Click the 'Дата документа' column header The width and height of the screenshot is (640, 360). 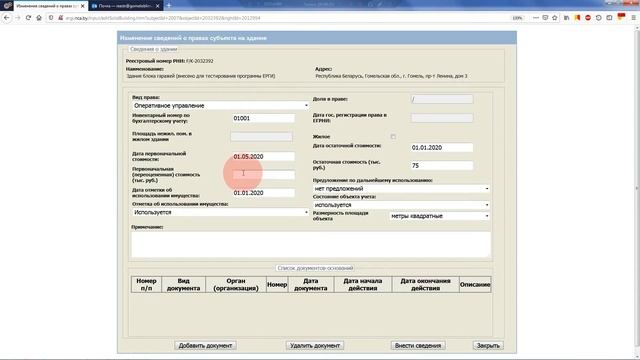click(x=311, y=284)
